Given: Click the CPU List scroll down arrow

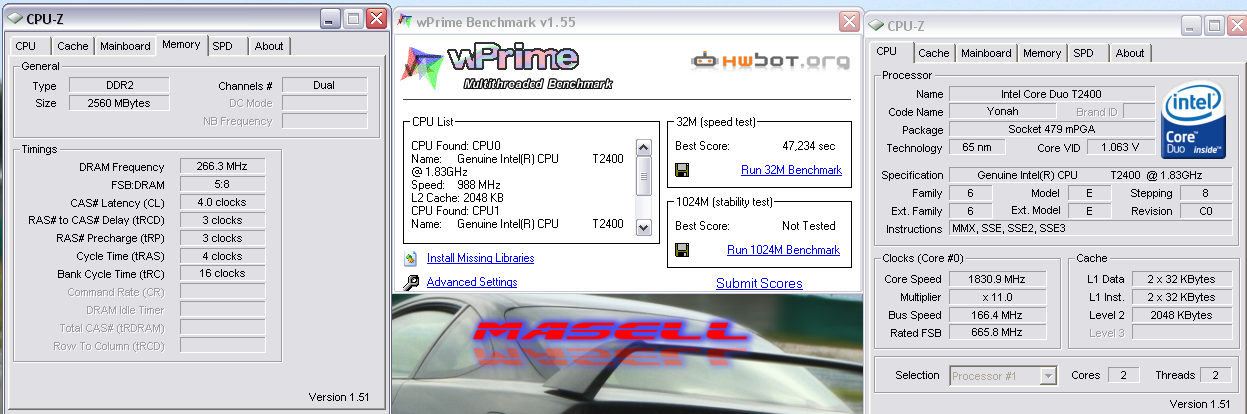Looking at the screenshot, I should pyautogui.click(x=644, y=228).
